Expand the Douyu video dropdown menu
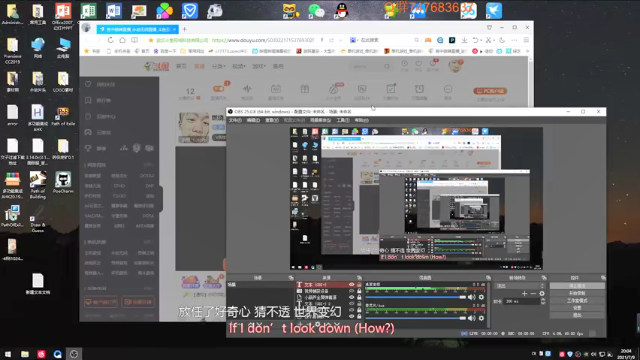The height and width of the screenshot is (360, 640). [x=238, y=66]
